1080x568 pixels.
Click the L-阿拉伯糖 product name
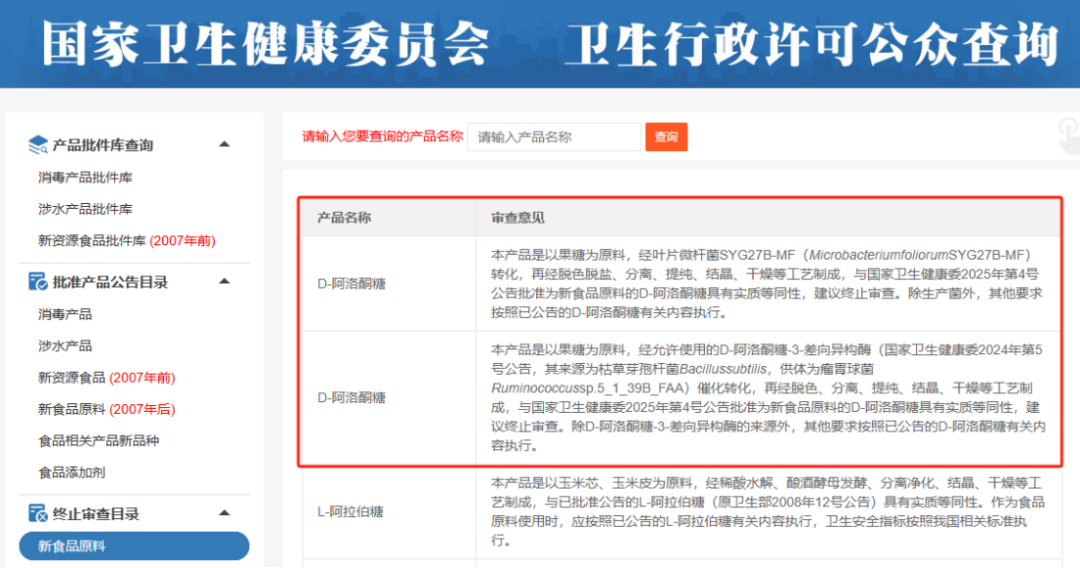[350, 512]
